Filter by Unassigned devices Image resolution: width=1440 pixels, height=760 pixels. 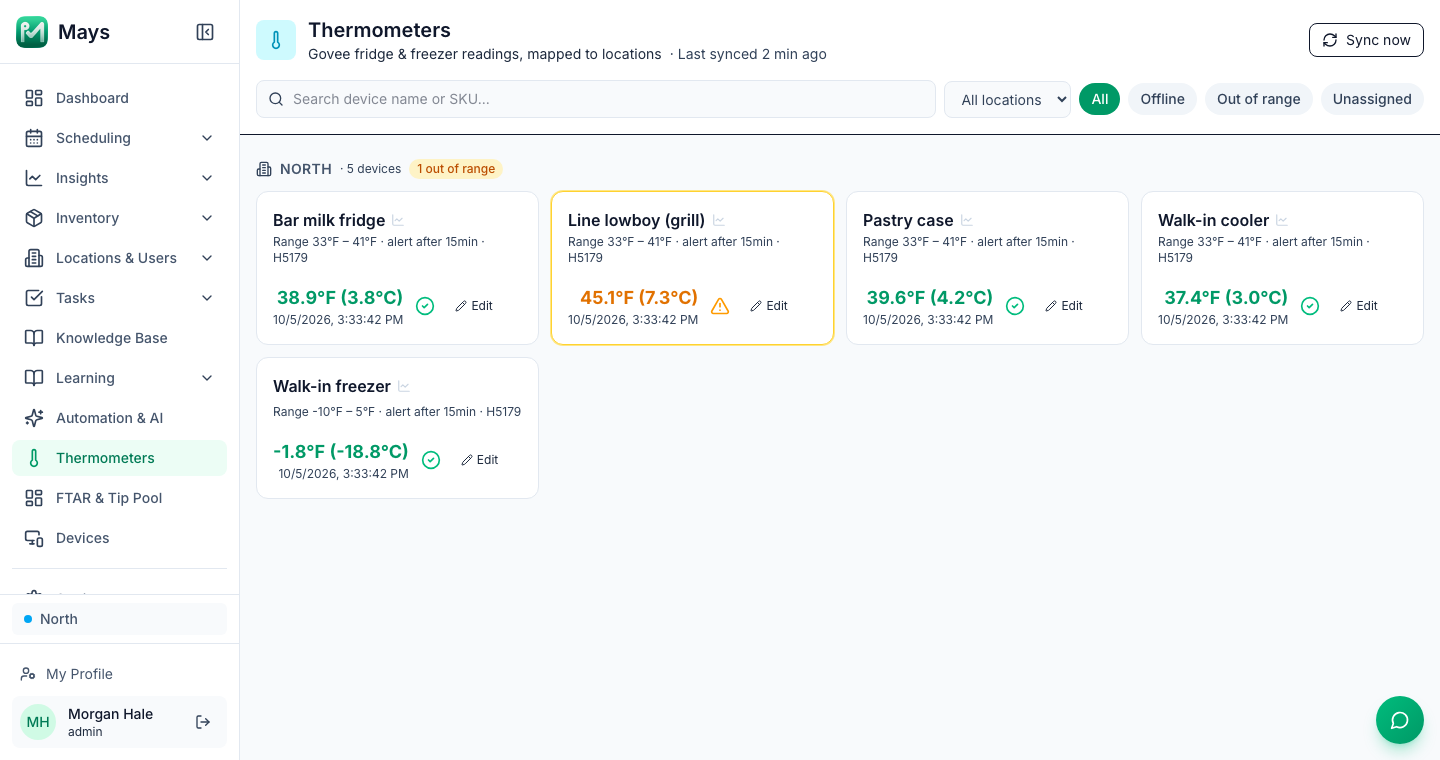[x=1372, y=99]
